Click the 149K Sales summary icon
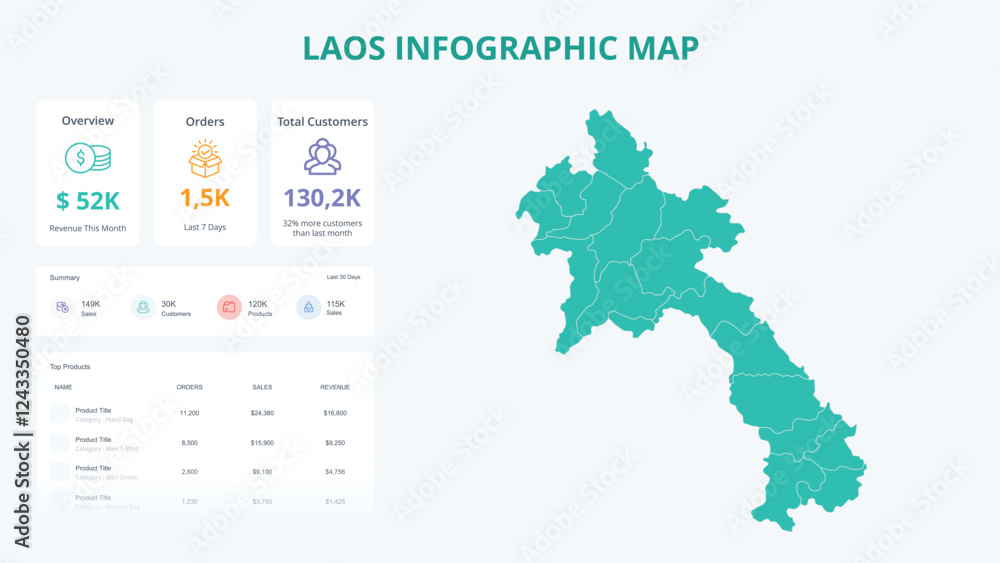The width and height of the screenshot is (1000, 563). click(62, 307)
